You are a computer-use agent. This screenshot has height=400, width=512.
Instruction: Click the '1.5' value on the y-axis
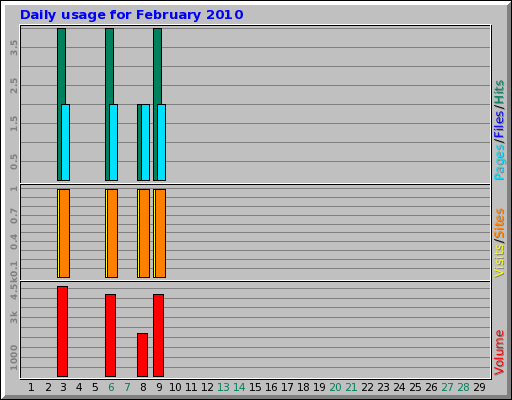(x=14, y=124)
